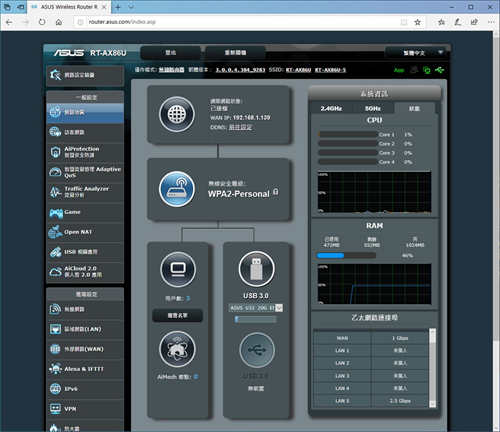Click the WPA2-Personal lock icon
500x432 pixels.
coord(275,192)
